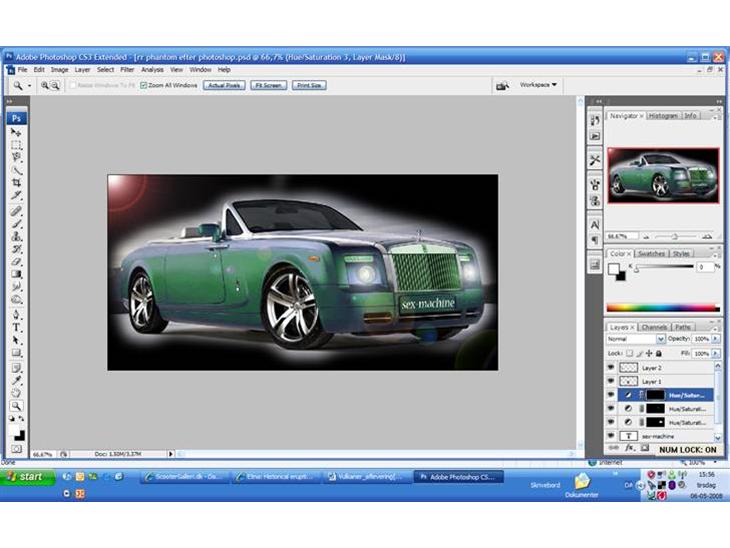Image resolution: width=730 pixels, height=548 pixels.
Task: Click the Windows Start button
Action: [25, 477]
